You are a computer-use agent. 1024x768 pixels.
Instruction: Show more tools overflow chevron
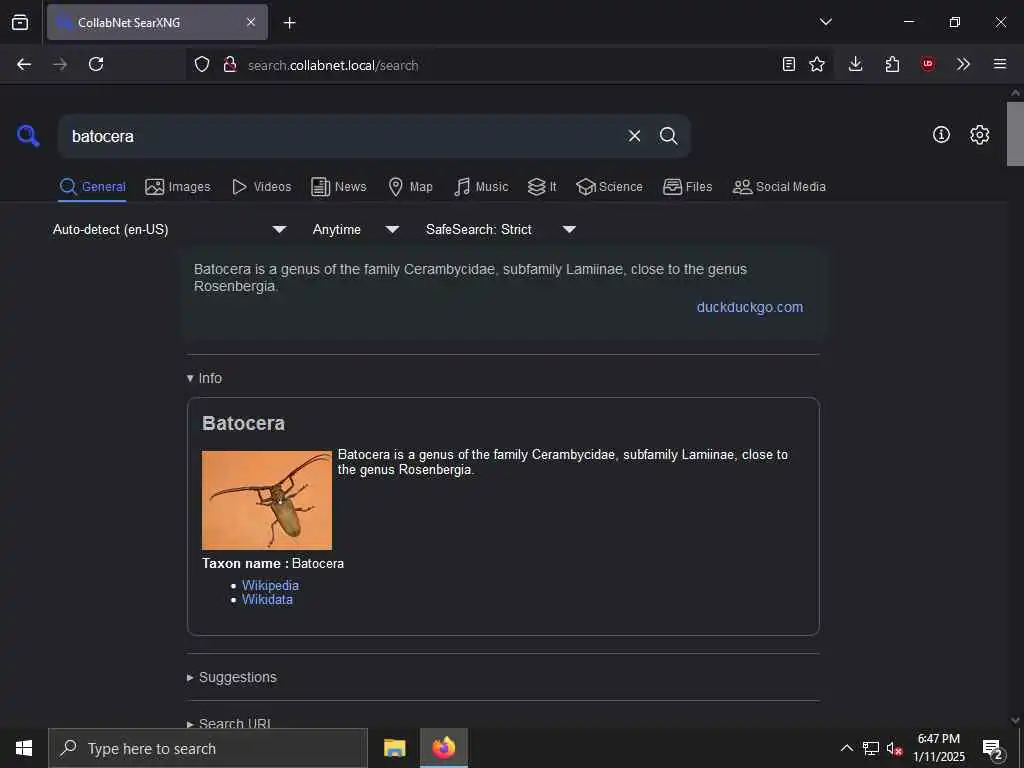click(x=963, y=64)
